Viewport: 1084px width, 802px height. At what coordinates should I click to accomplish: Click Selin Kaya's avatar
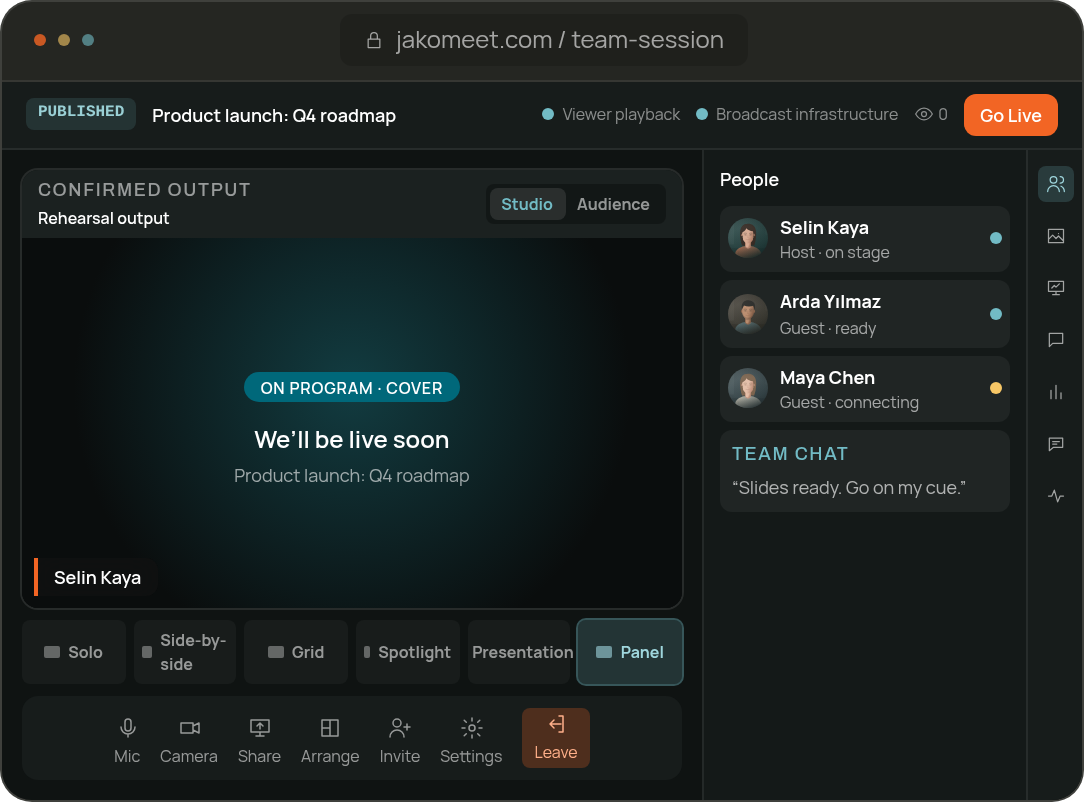(748, 238)
